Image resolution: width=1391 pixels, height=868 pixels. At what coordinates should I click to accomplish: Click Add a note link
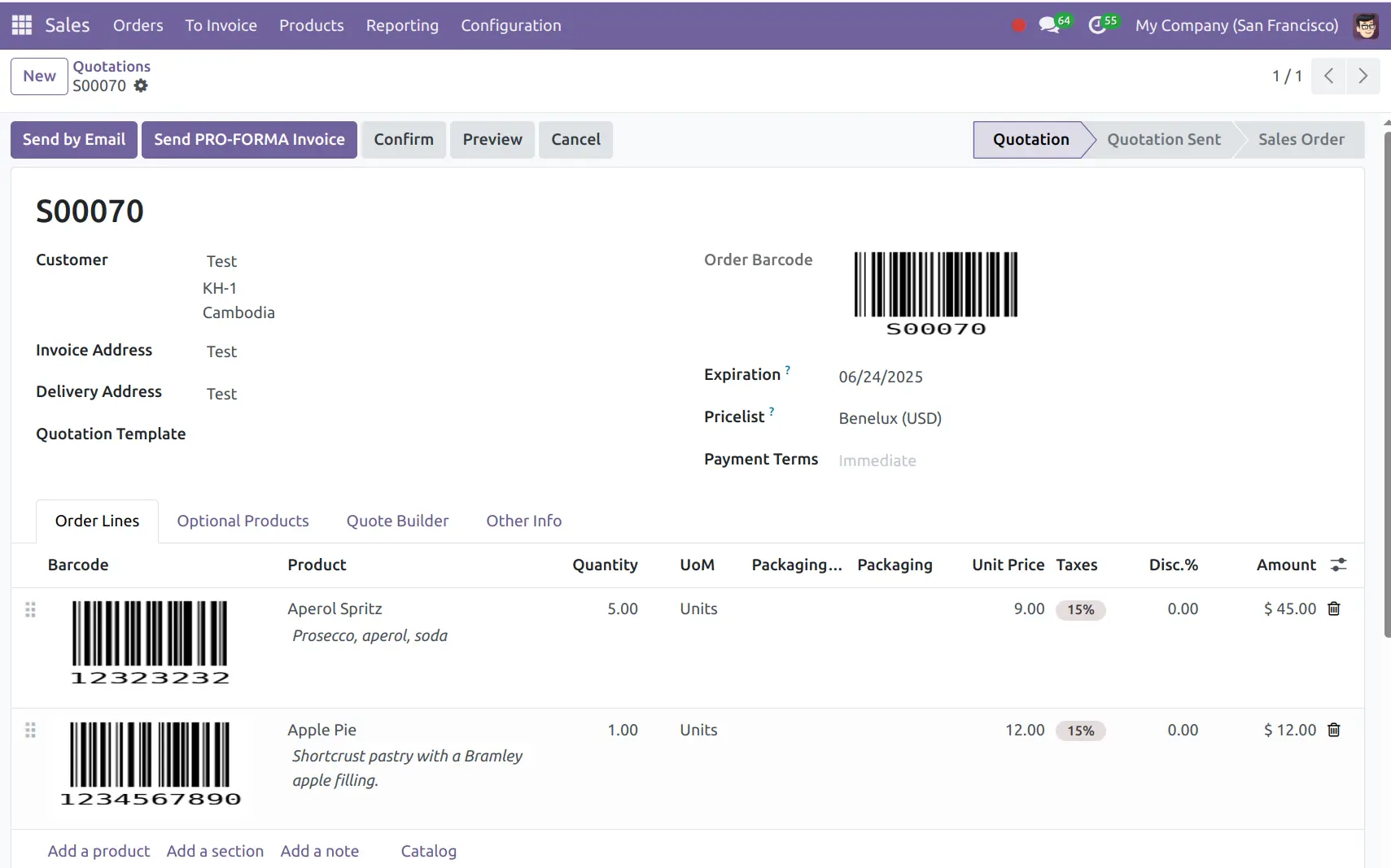pyautogui.click(x=319, y=851)
